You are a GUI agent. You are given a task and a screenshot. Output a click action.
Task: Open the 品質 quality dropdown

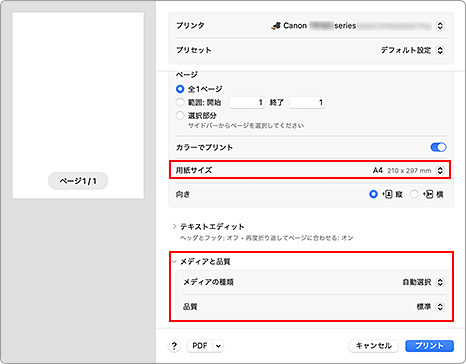click(440, 307)
